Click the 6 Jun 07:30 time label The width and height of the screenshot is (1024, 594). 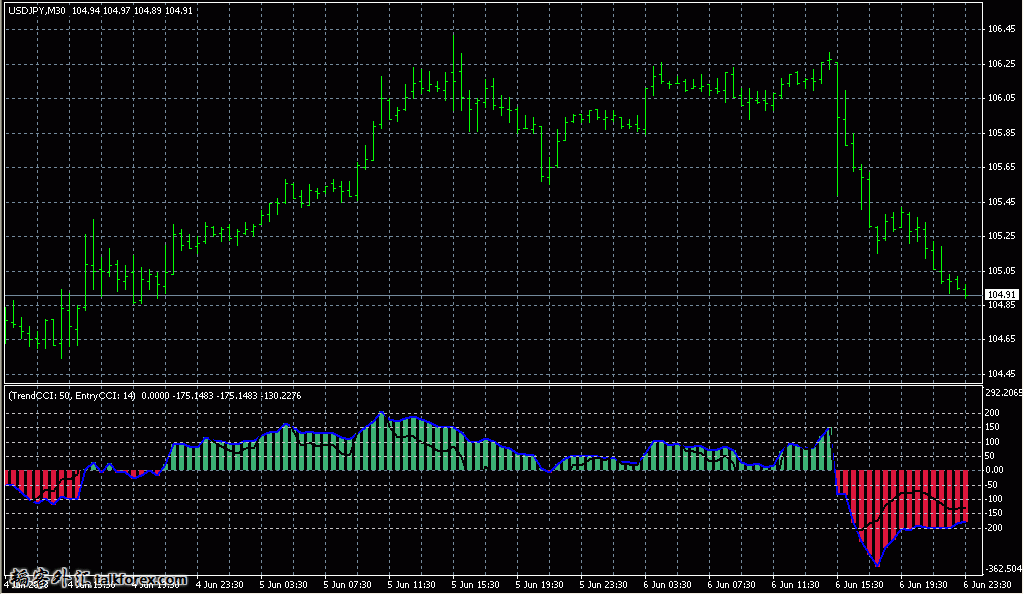pos(731,585)
